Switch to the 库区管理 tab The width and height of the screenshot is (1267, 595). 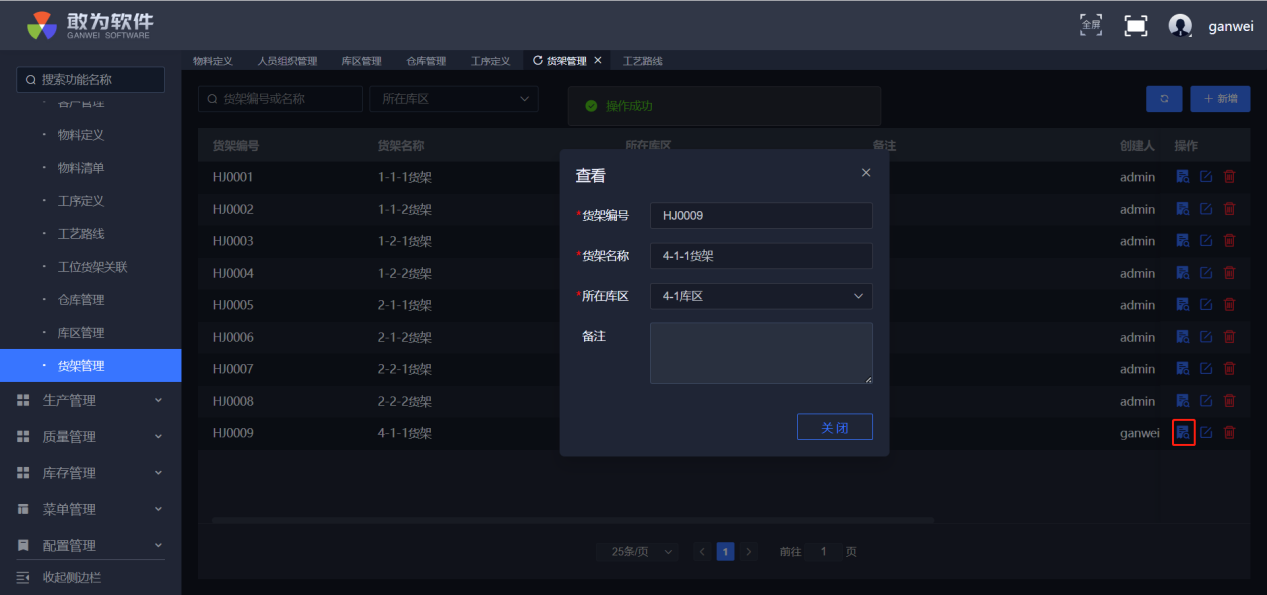tap(361, 61)
